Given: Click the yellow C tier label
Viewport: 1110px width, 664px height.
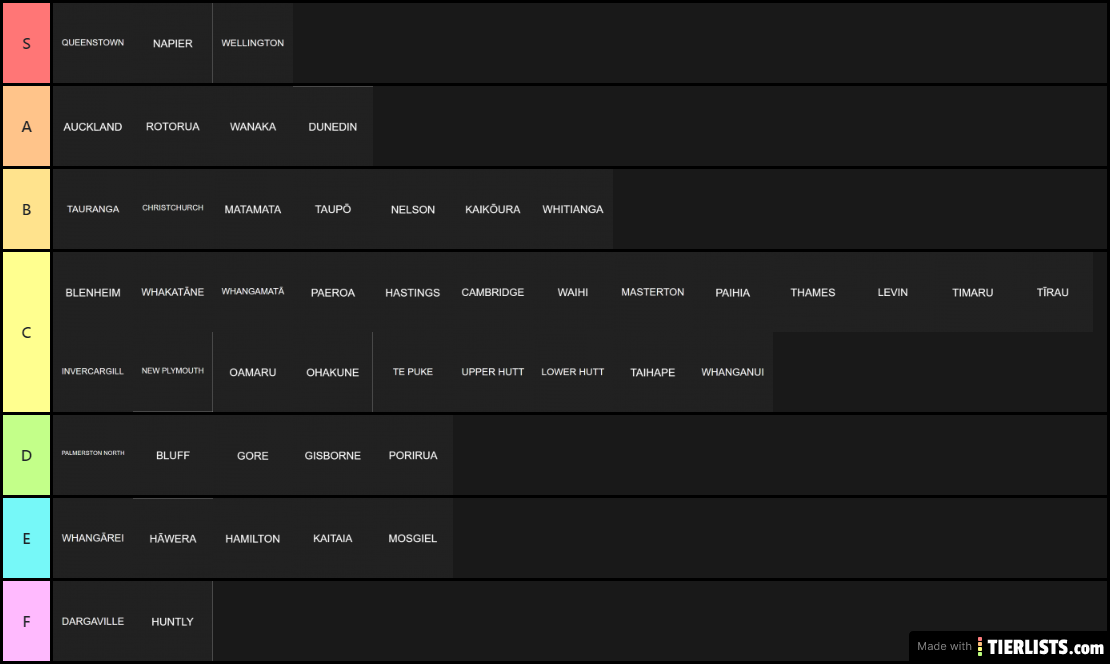Looking at the screenshot, I should coord(26,332).
